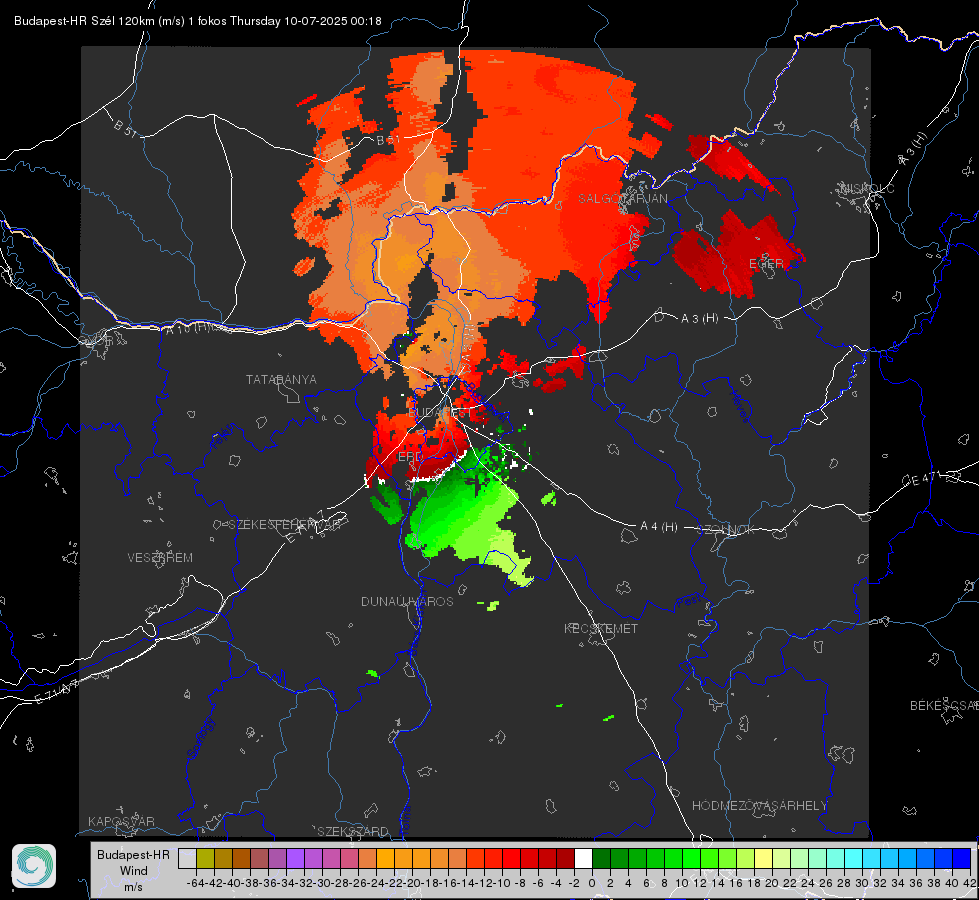979x900 pixels.
Task: Click the EGER city label
Action: point(766,264)
